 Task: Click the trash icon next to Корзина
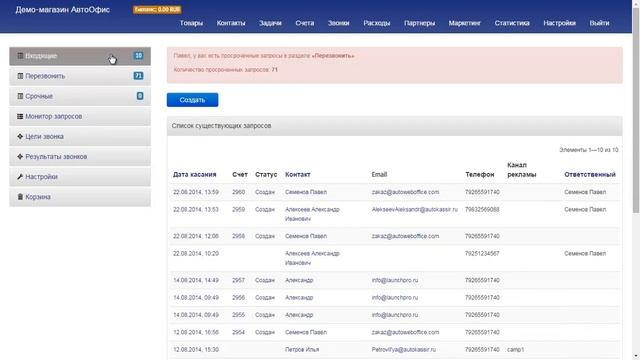20,197
